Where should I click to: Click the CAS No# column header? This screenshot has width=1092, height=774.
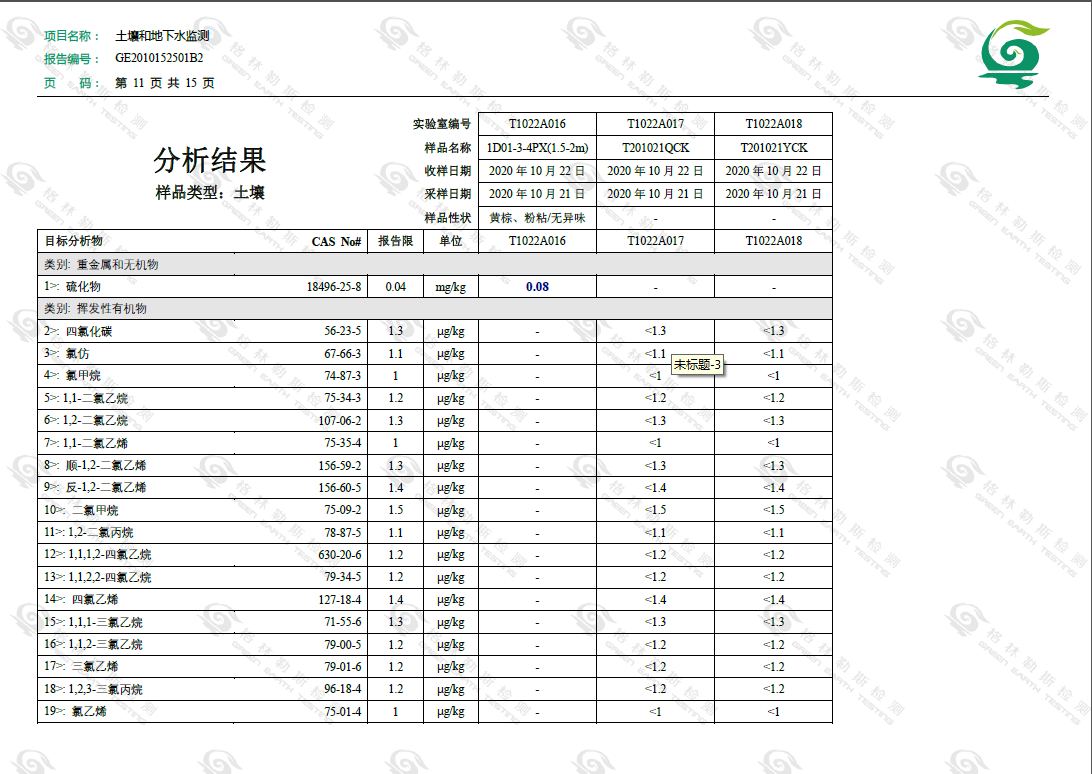click(x=336, y=241)
